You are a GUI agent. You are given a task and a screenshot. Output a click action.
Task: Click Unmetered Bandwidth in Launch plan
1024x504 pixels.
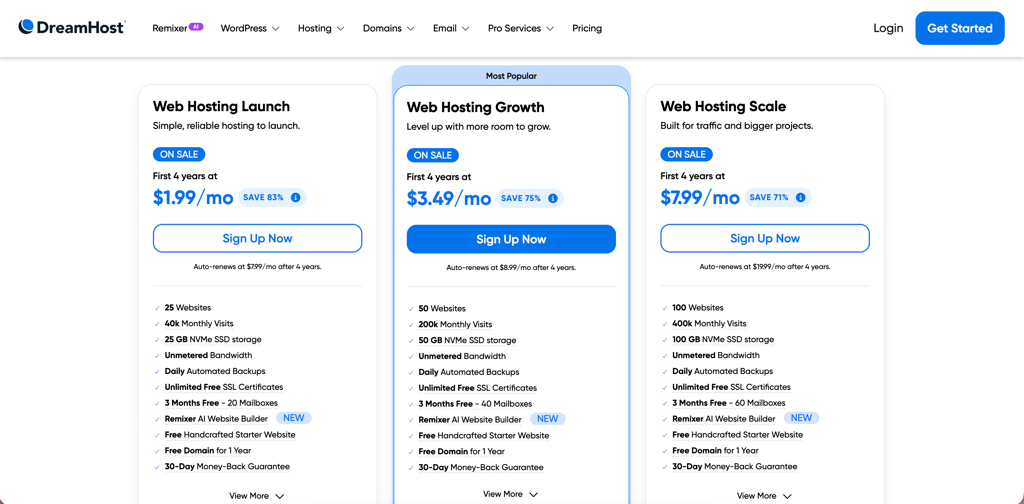208,355
